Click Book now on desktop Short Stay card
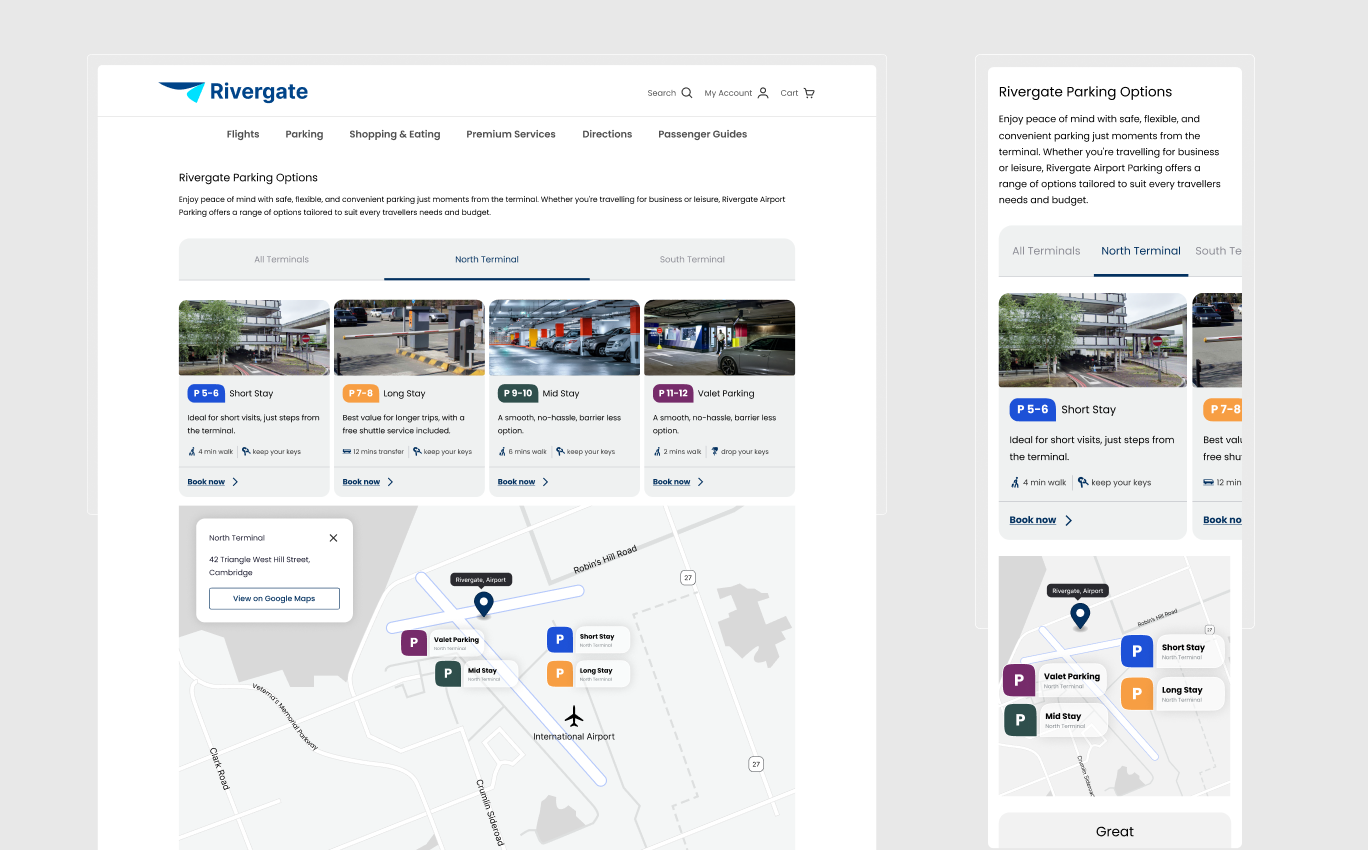The height and width of the screenshot is (850, 1368). click(206, 482)
